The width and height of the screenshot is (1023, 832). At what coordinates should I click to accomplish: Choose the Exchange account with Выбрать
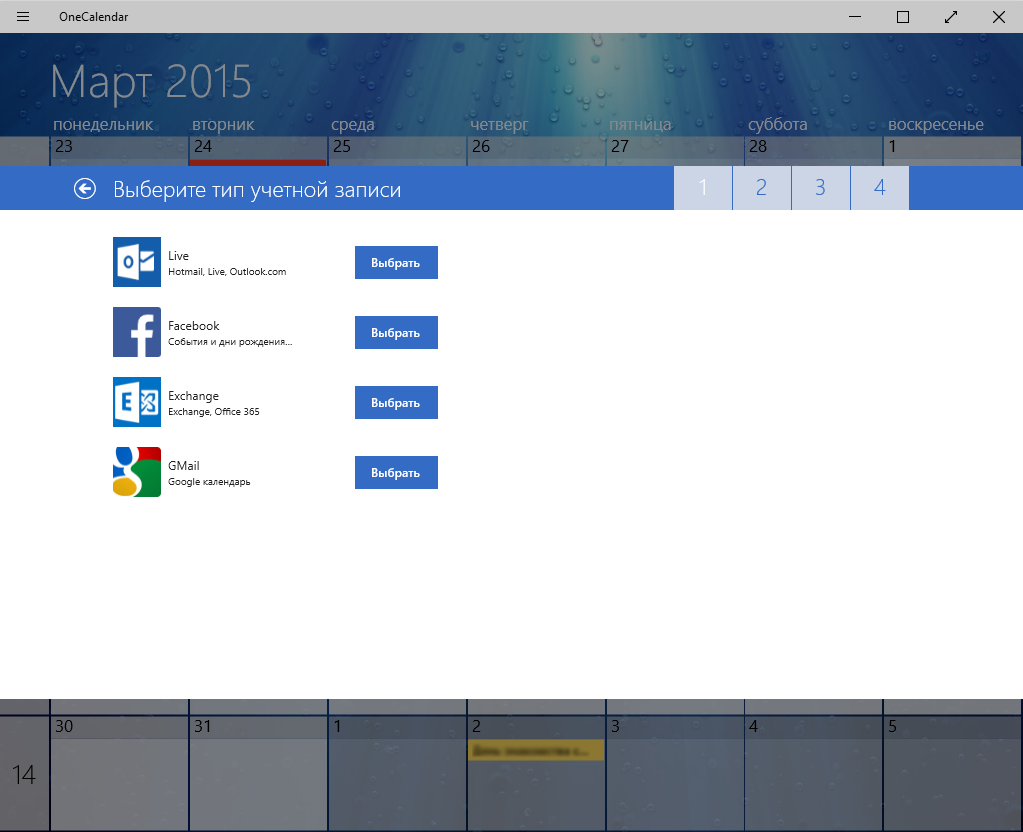(x=396, y=402)
